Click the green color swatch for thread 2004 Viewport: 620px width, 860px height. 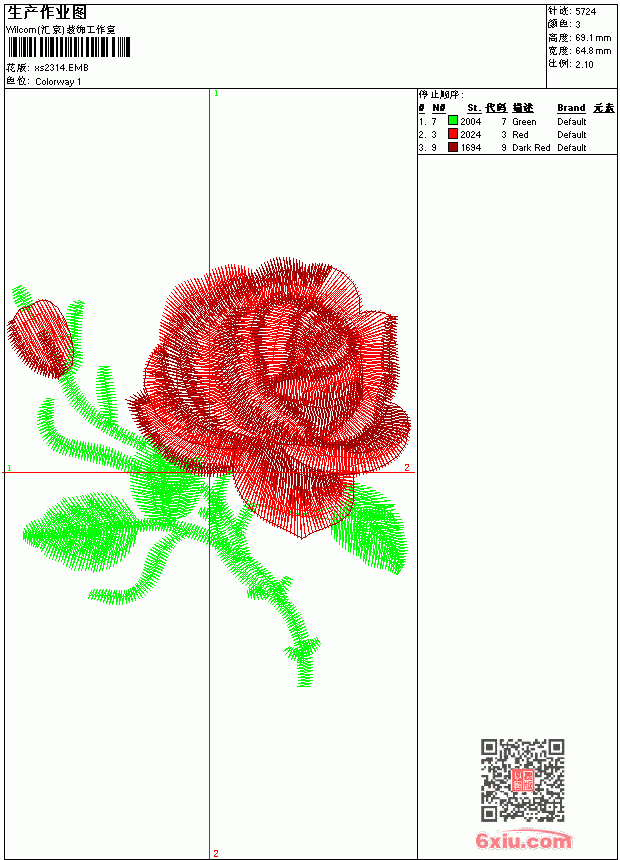pyautogui.click(x=453, y=121)
